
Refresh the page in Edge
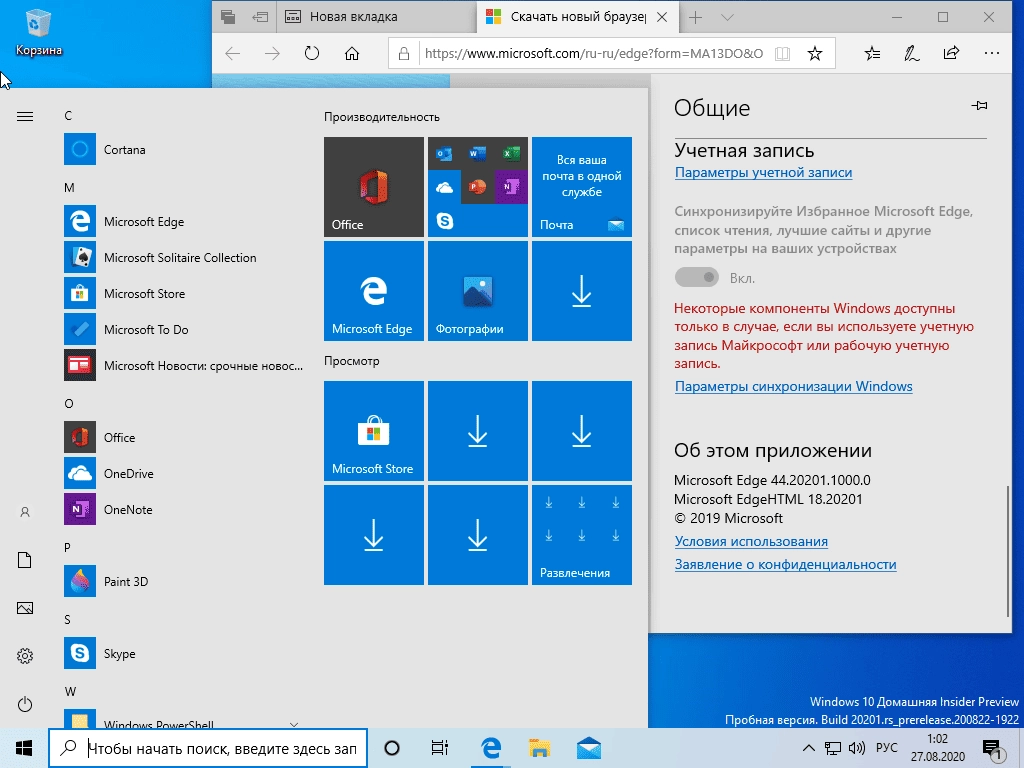coord(312,54)
